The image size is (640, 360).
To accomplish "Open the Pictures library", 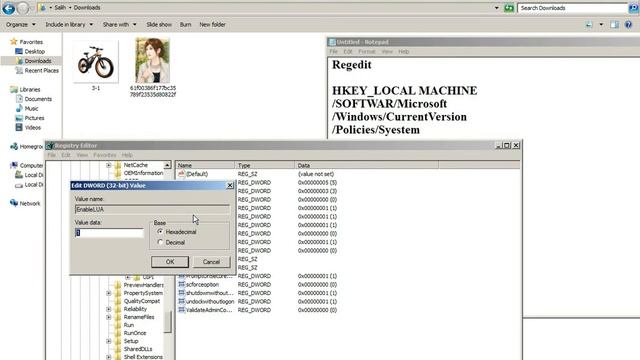I will (x=34, y=118).
